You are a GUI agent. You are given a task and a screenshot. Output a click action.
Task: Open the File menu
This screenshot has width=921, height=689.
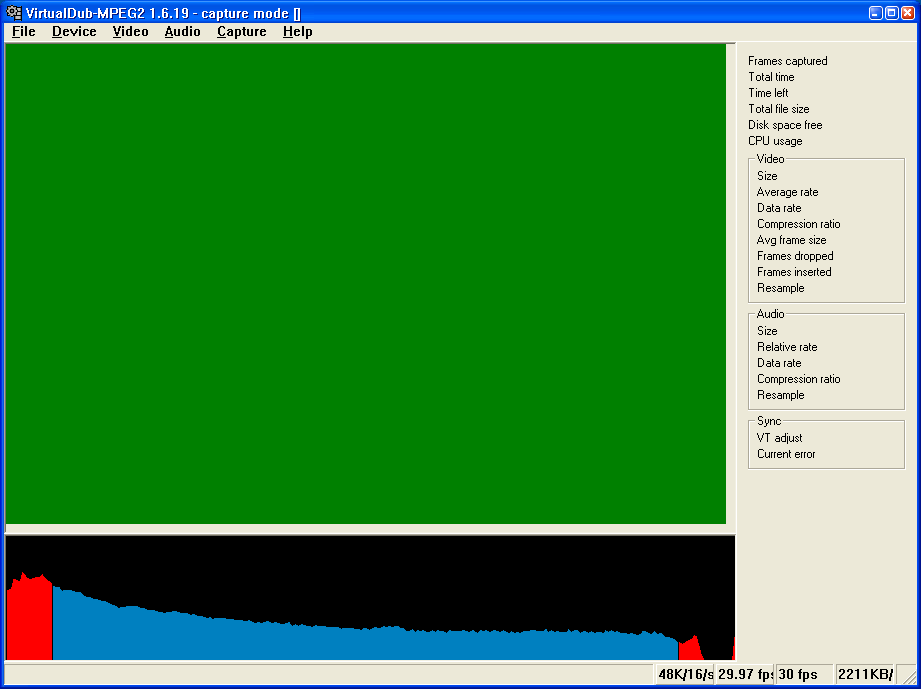(x=23, y=32)
